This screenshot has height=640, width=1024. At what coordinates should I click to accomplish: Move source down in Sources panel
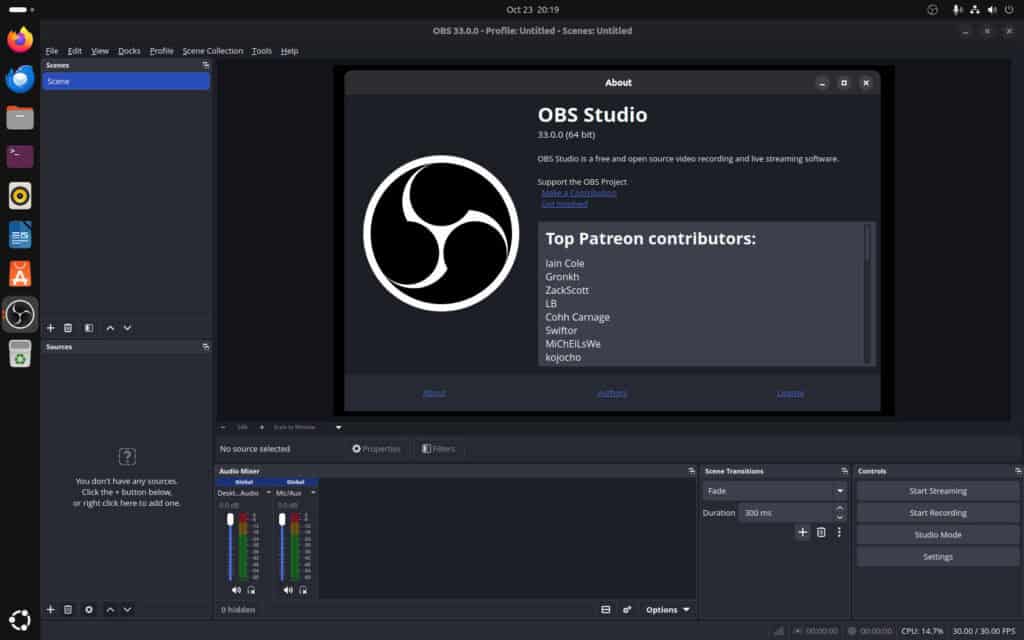click(127, 609)
